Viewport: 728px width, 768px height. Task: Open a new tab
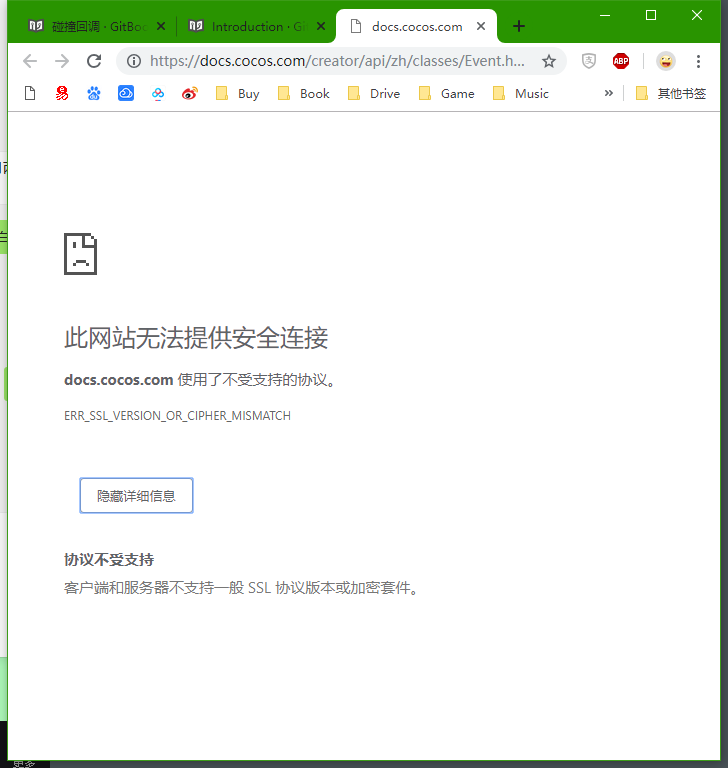tap(519, 26)
